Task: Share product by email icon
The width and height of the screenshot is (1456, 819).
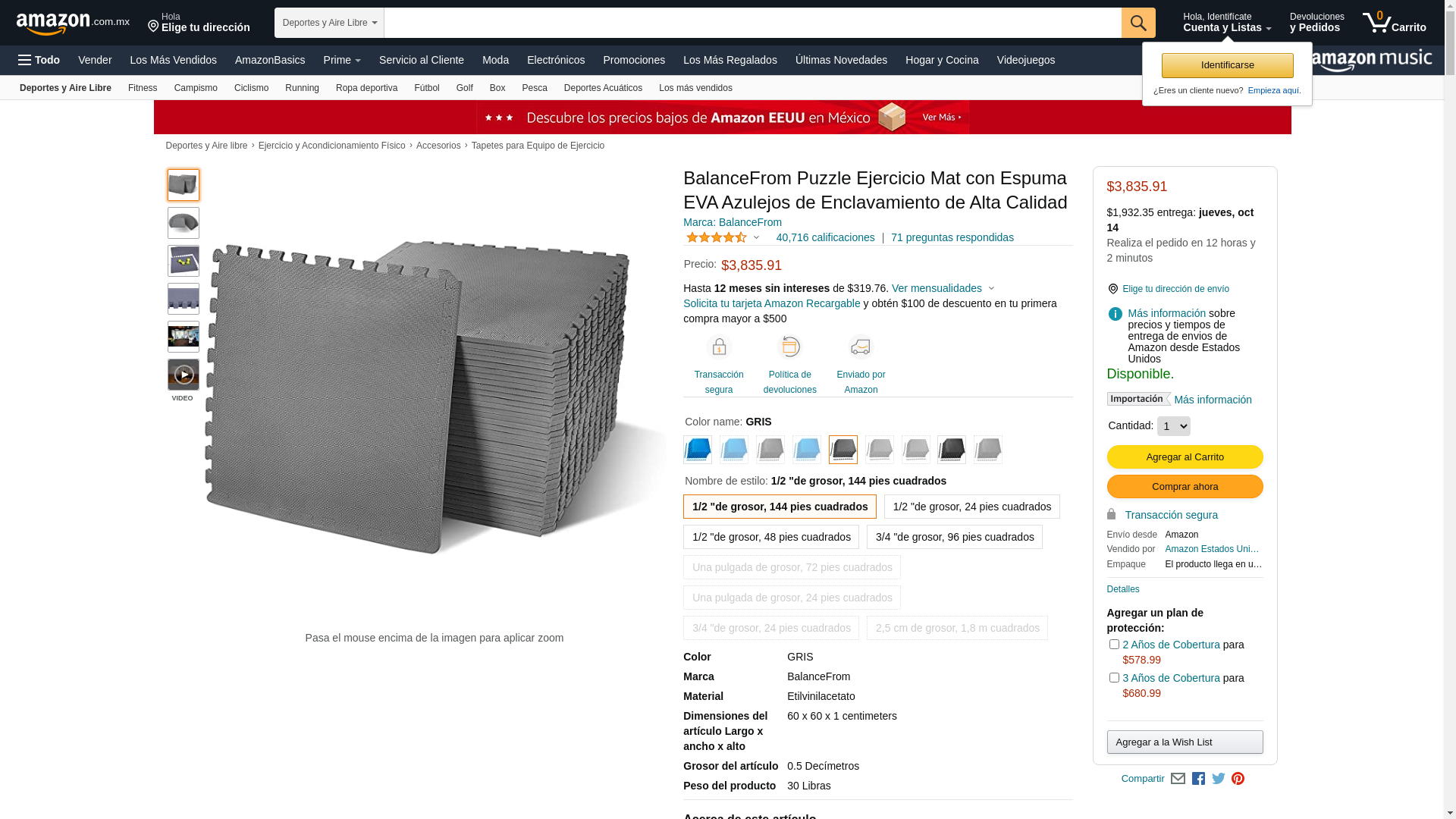Action: pos(1178,779)
